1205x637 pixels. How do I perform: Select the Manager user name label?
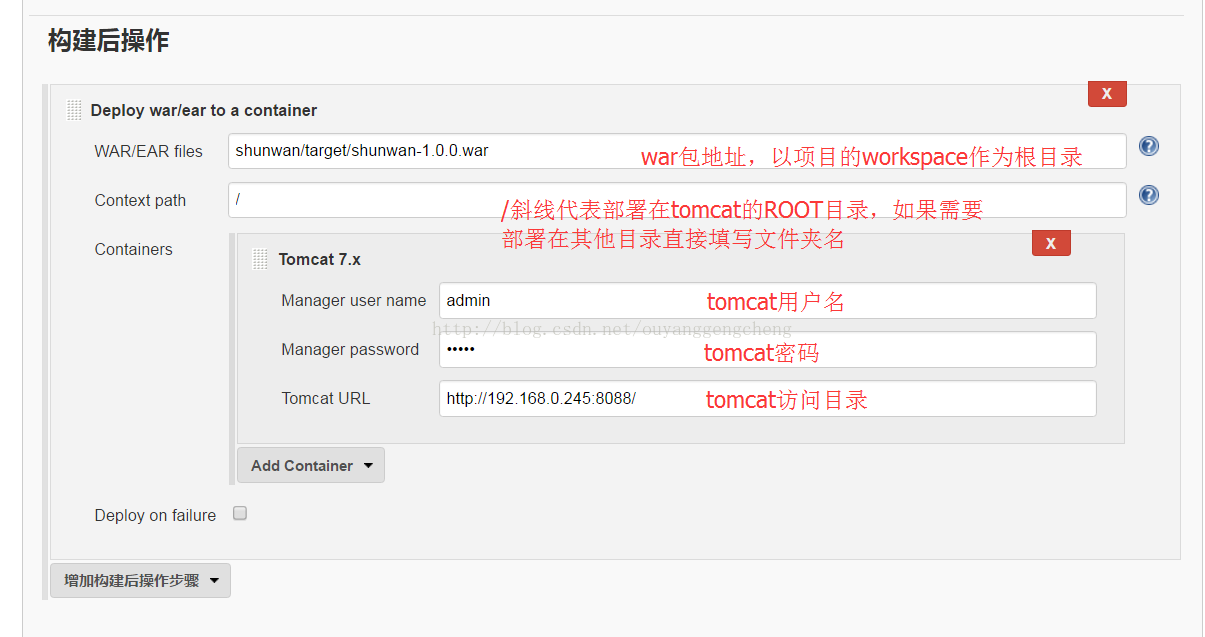tap(353, 300)
